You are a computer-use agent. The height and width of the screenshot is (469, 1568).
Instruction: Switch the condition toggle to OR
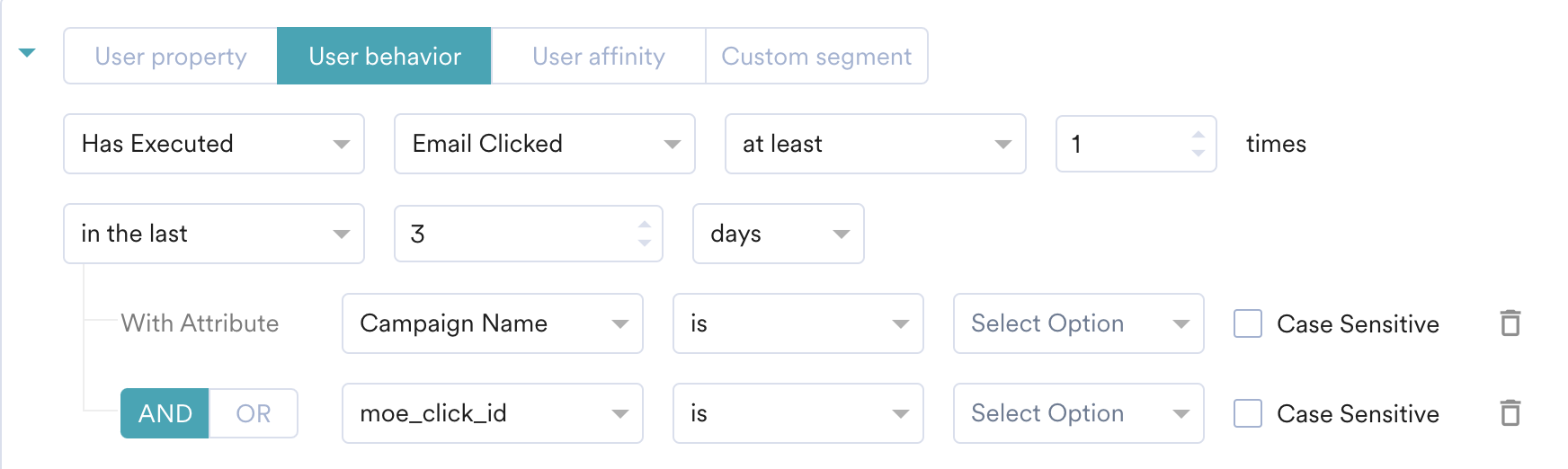point(254,413)
